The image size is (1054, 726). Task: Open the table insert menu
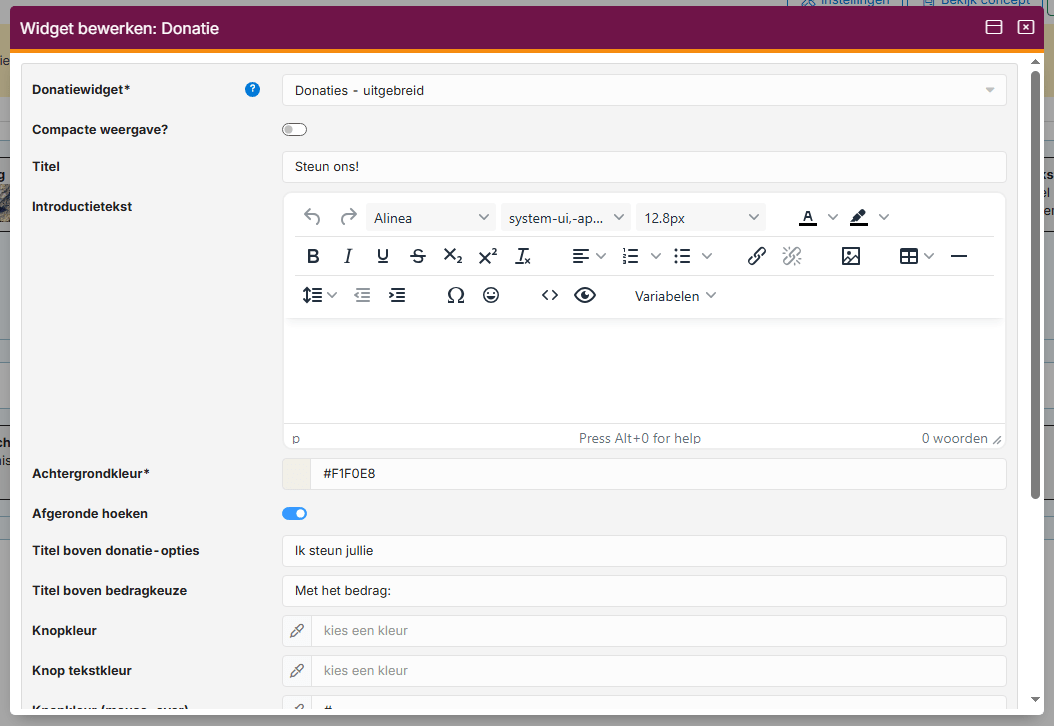pyautogui.click(x=916, y=256)
